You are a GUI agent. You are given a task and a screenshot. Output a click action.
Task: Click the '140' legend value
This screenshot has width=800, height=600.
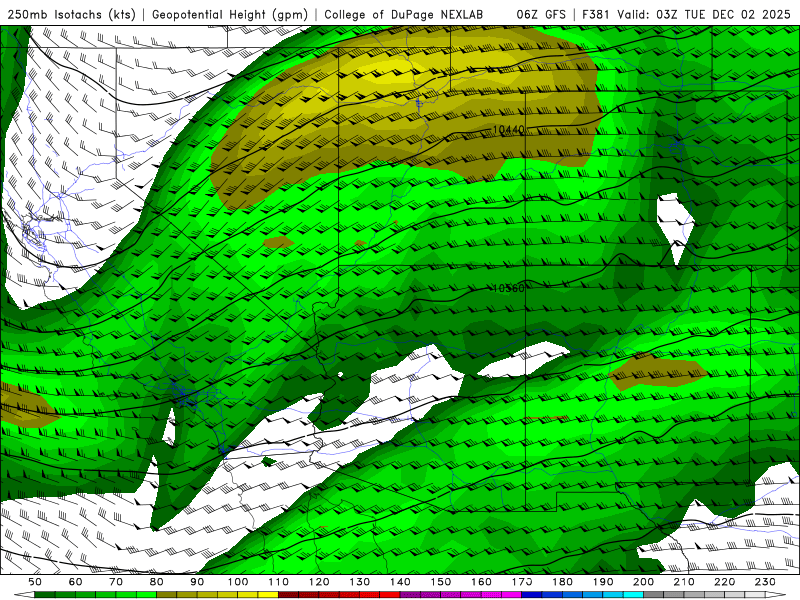click(400, 582)
